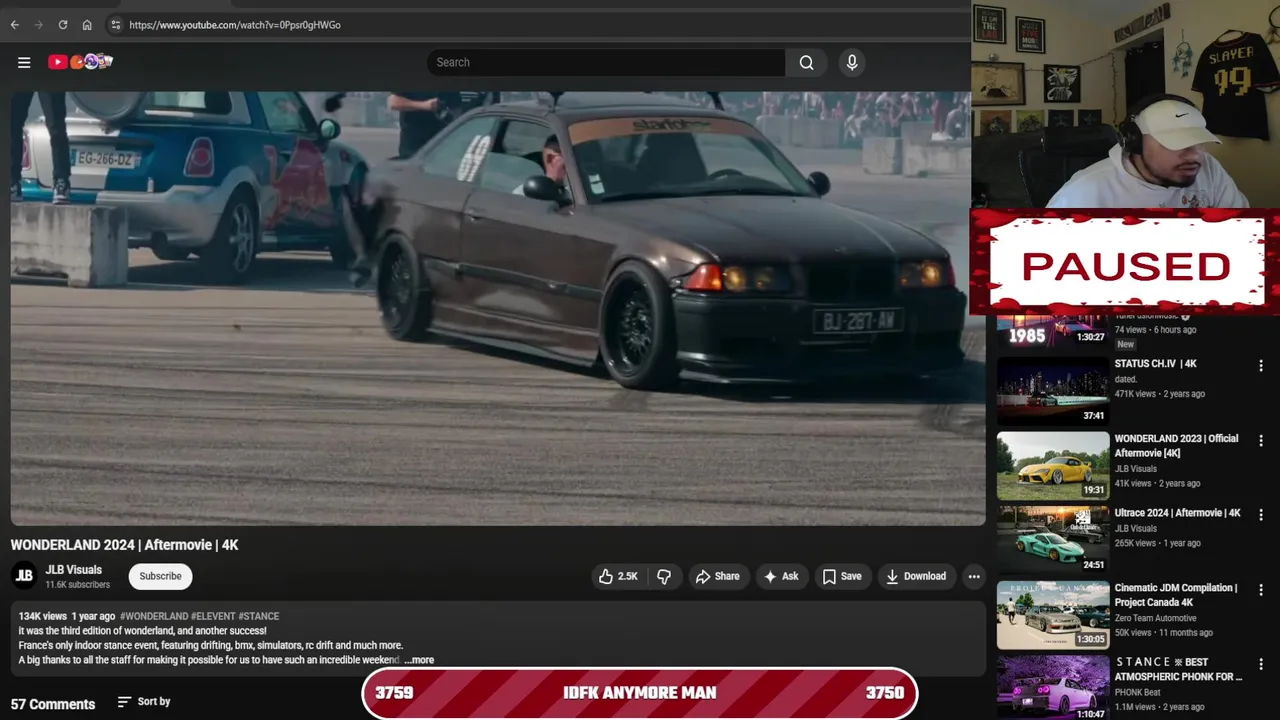Open STATUS CH.IV | 4K video title
Viewport: 1280px width, 720px height.
point(1155,364)
